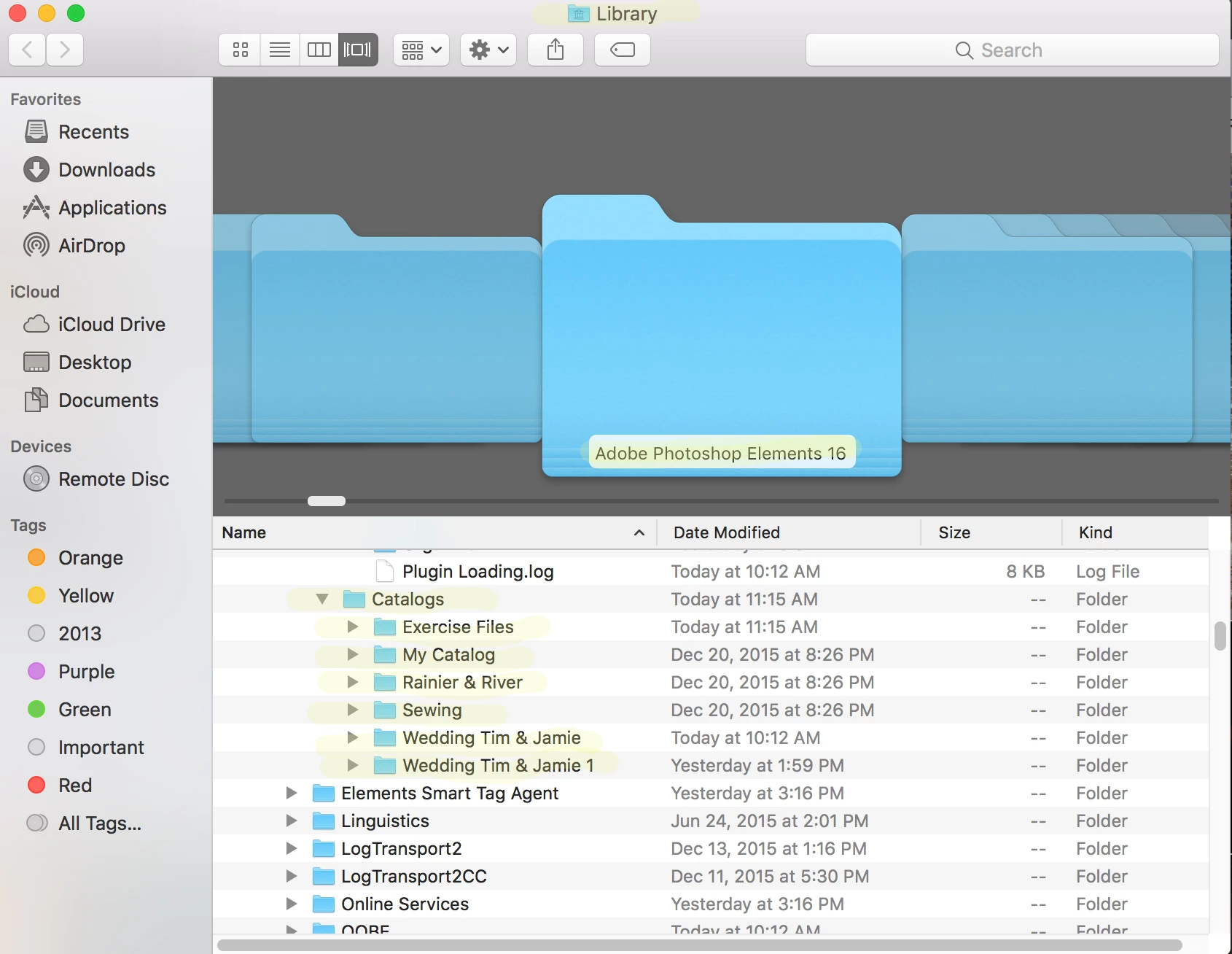Select Cover Flow view button
Screen dimensions: 1232x954
358,50
